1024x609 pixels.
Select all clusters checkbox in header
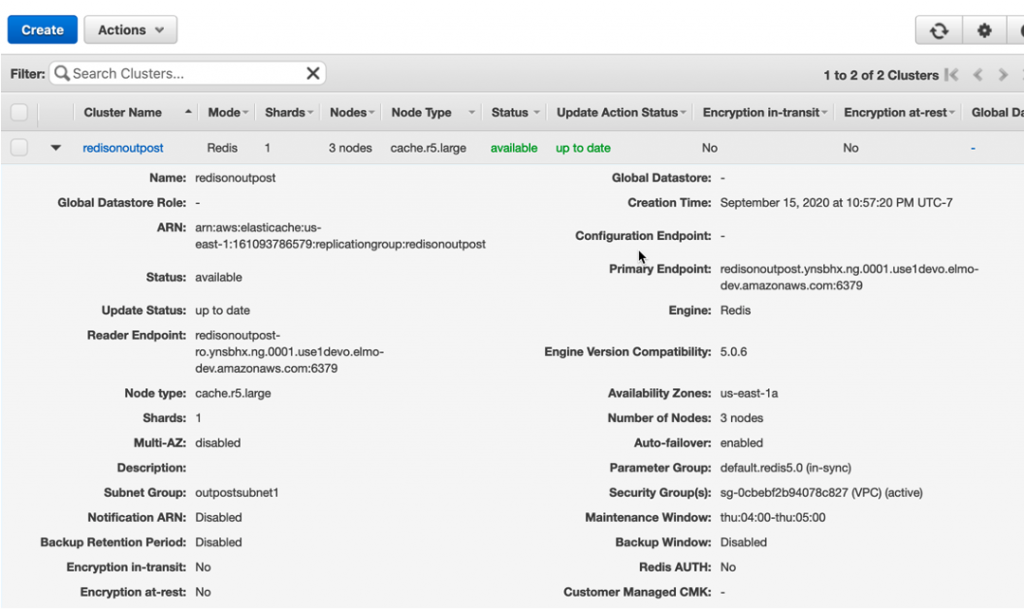click(19, 112)
